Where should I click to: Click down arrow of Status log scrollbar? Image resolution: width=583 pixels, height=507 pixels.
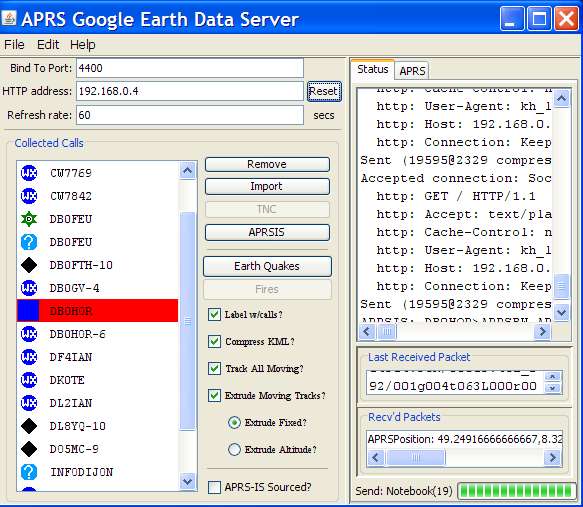(561, 312)
